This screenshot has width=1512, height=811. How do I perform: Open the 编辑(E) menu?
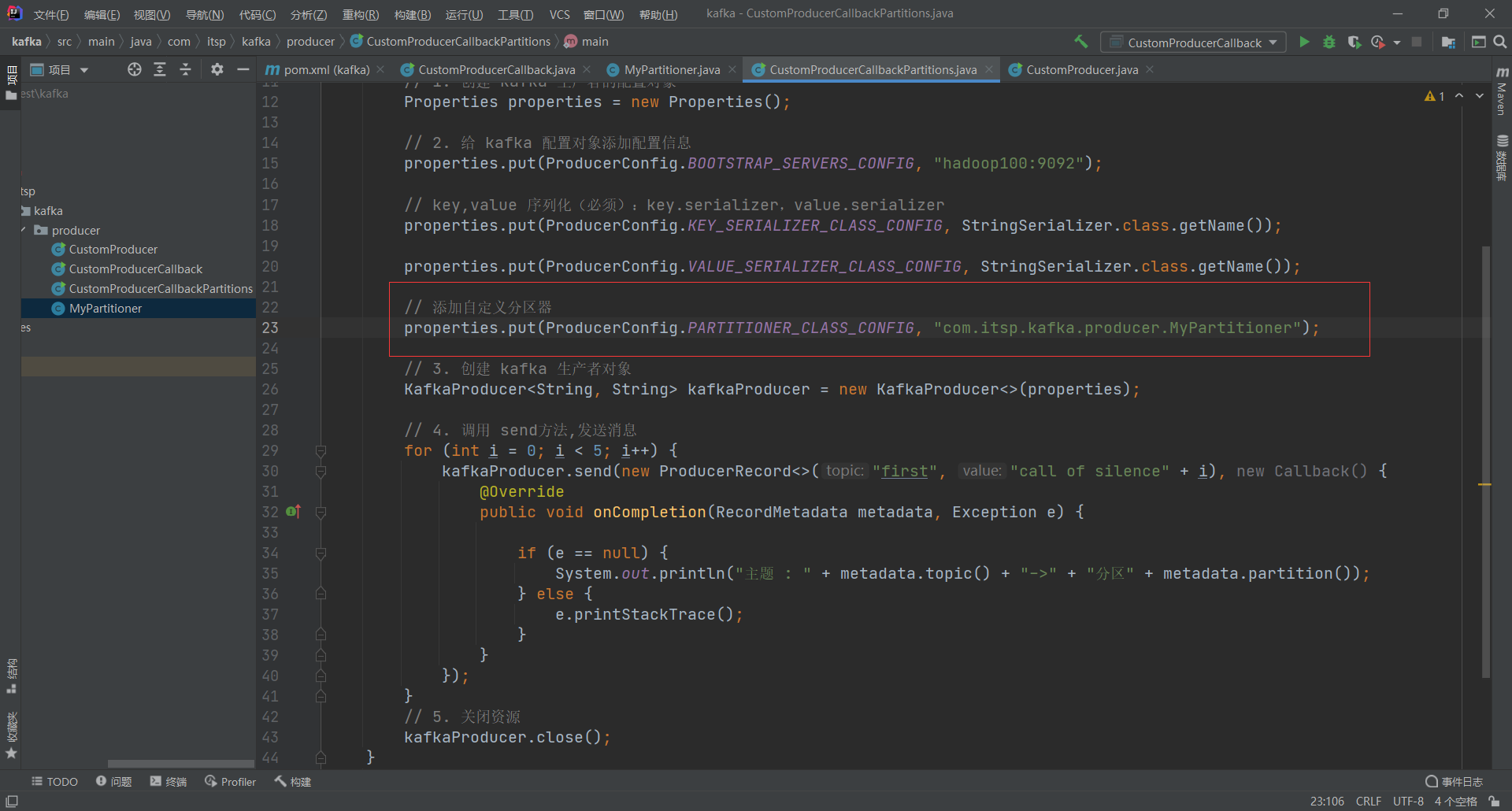click(102, 14)
